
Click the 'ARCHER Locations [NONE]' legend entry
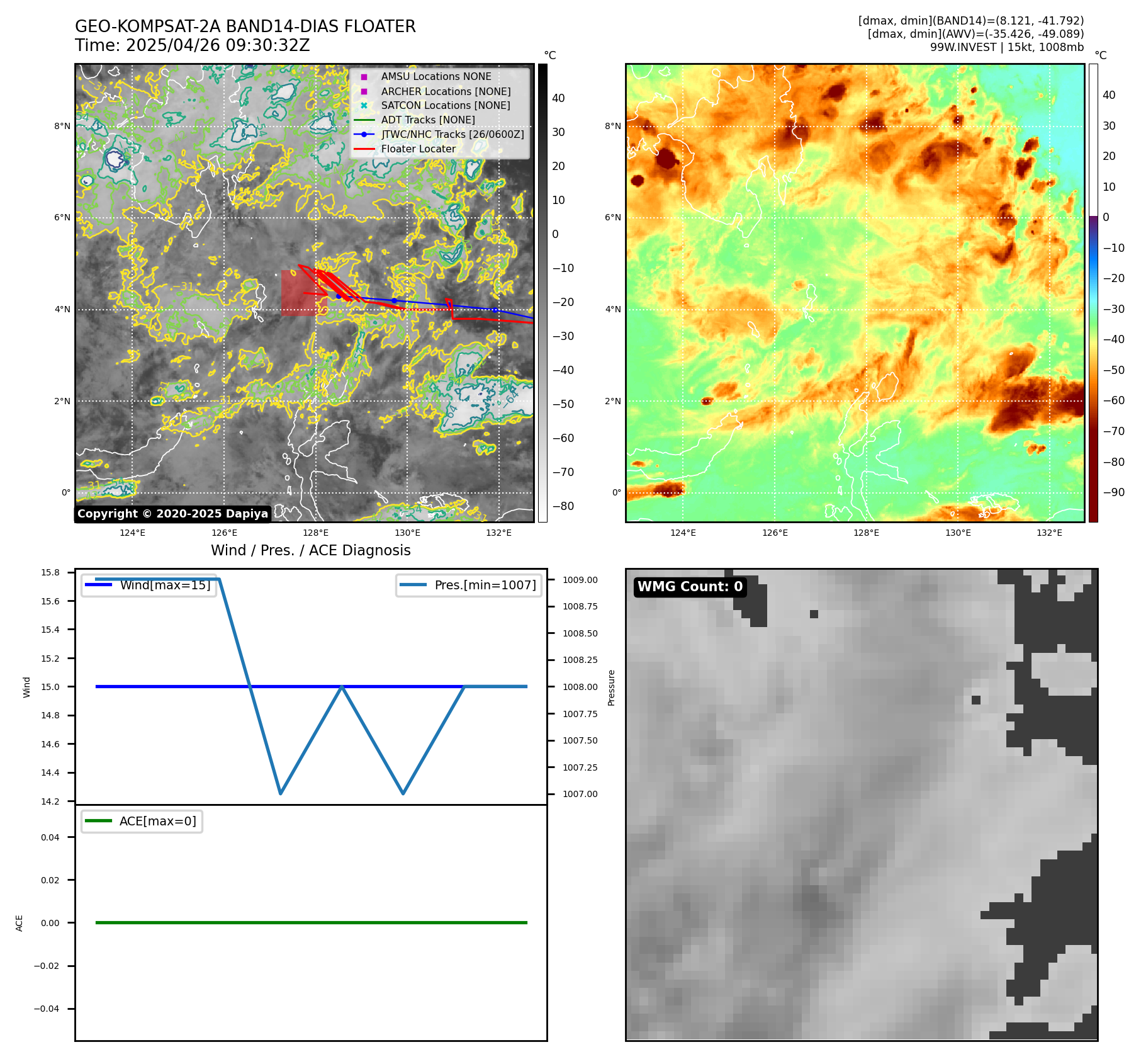point(446,91)
